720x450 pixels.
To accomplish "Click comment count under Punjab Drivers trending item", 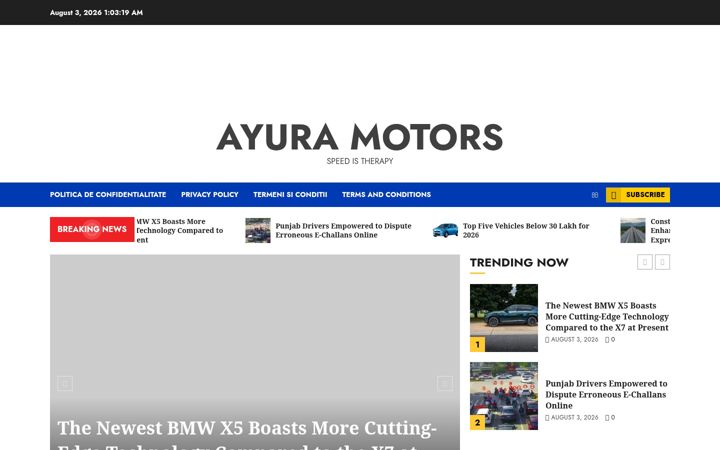I will click(610, 418).
